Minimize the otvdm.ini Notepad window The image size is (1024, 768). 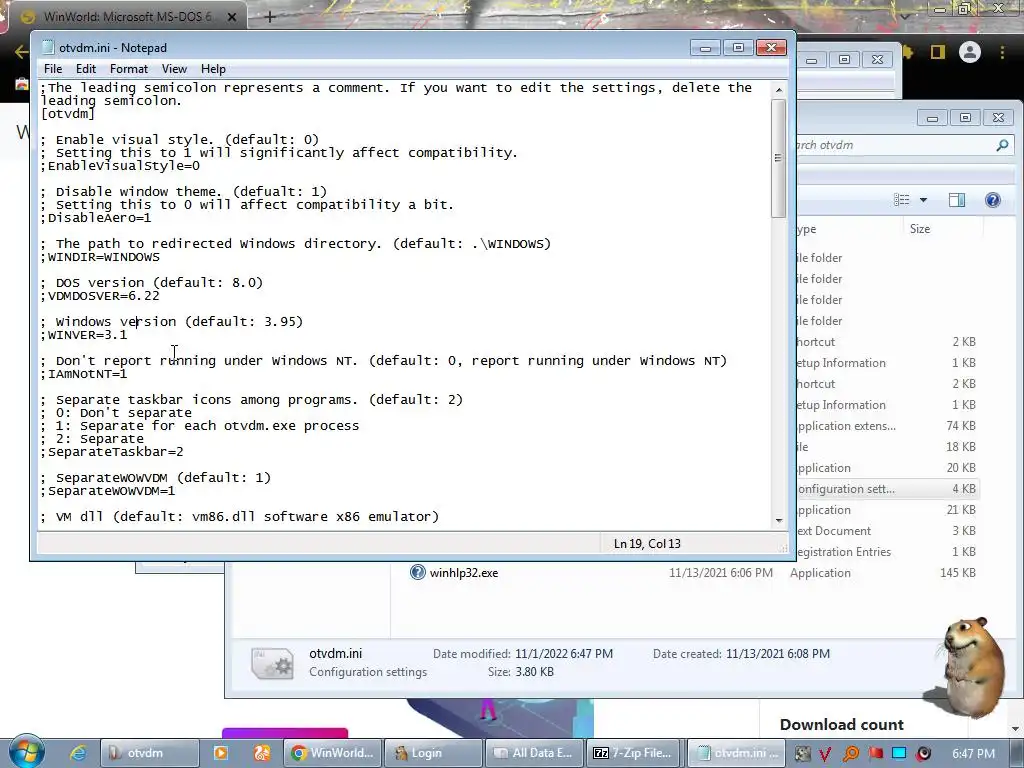pos(706,48)
